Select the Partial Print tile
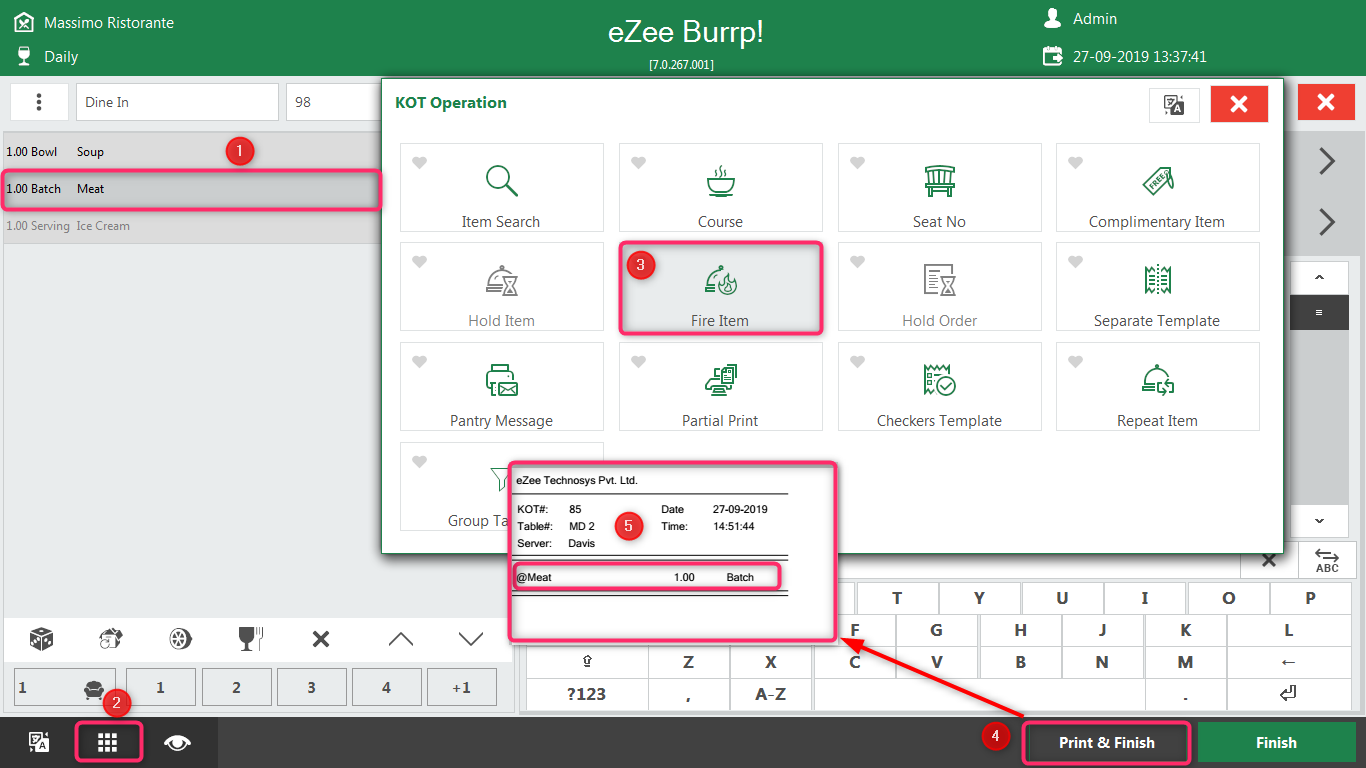This screenshot has width=1366, height=768. pyautogui.click(x=720, y=387)
